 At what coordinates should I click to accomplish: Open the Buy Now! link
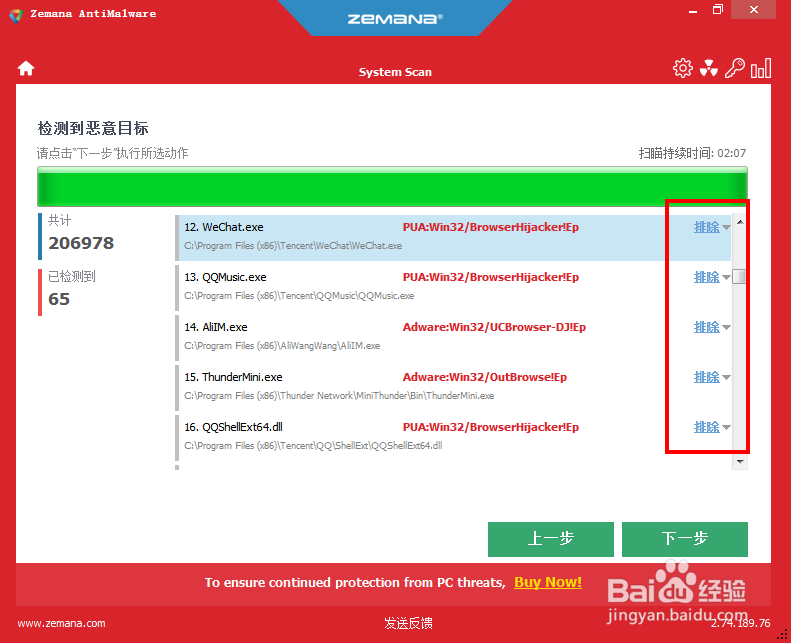click(x=548, y=582)
